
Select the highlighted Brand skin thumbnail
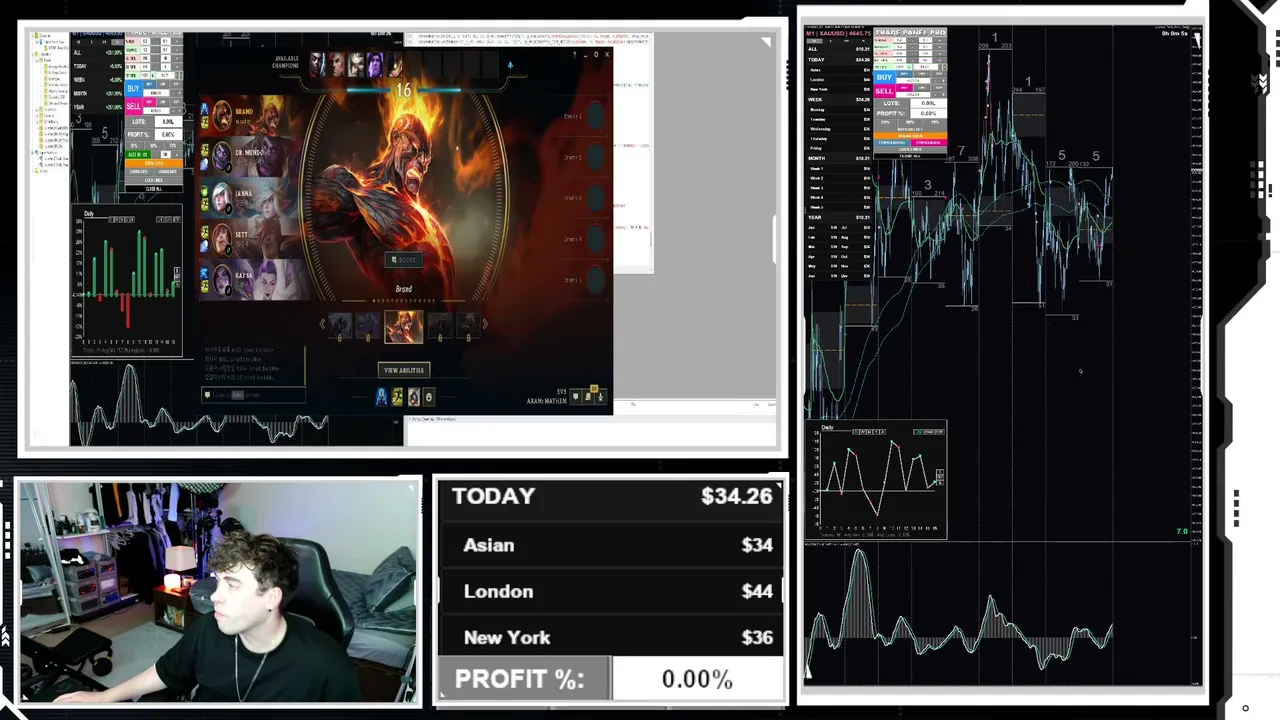pyautogui.click(x=404, y=326)
